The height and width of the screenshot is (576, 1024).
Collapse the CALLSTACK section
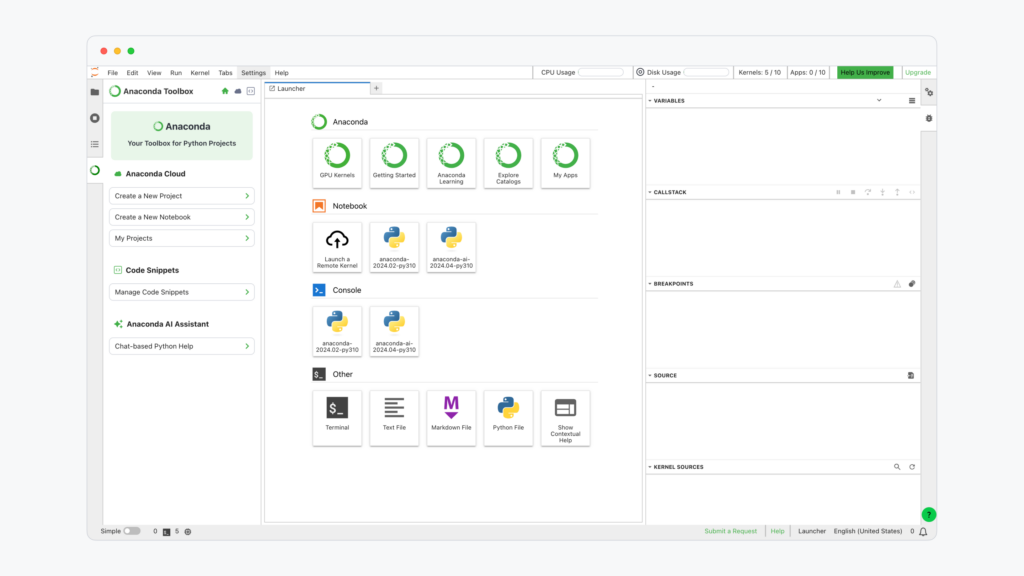pyautogui.click(x=650, y=192)
